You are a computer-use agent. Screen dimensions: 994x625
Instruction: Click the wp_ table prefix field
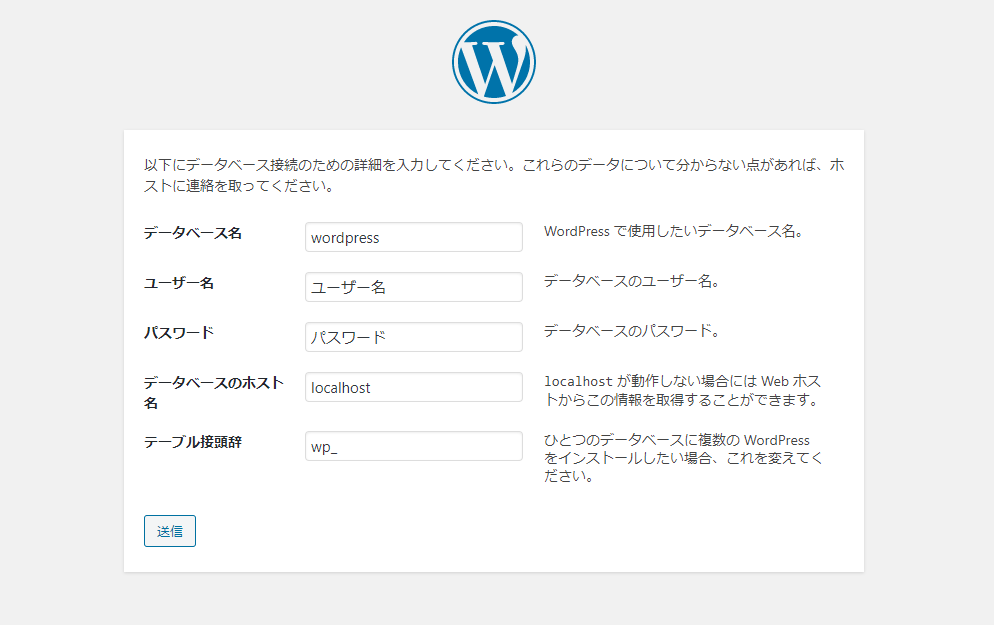click(414, 446)
